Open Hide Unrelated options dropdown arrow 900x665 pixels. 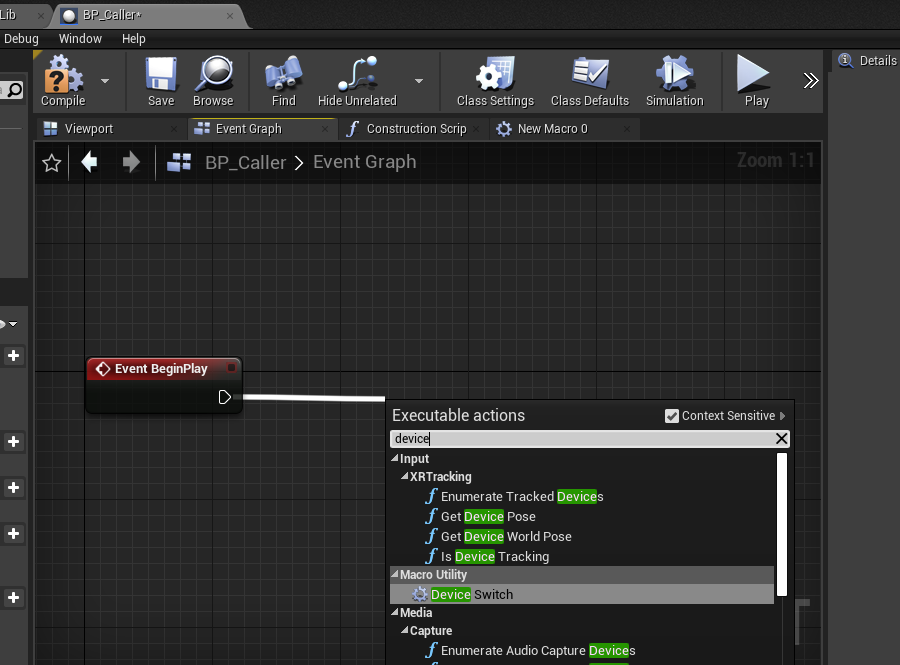coord(419,81)
